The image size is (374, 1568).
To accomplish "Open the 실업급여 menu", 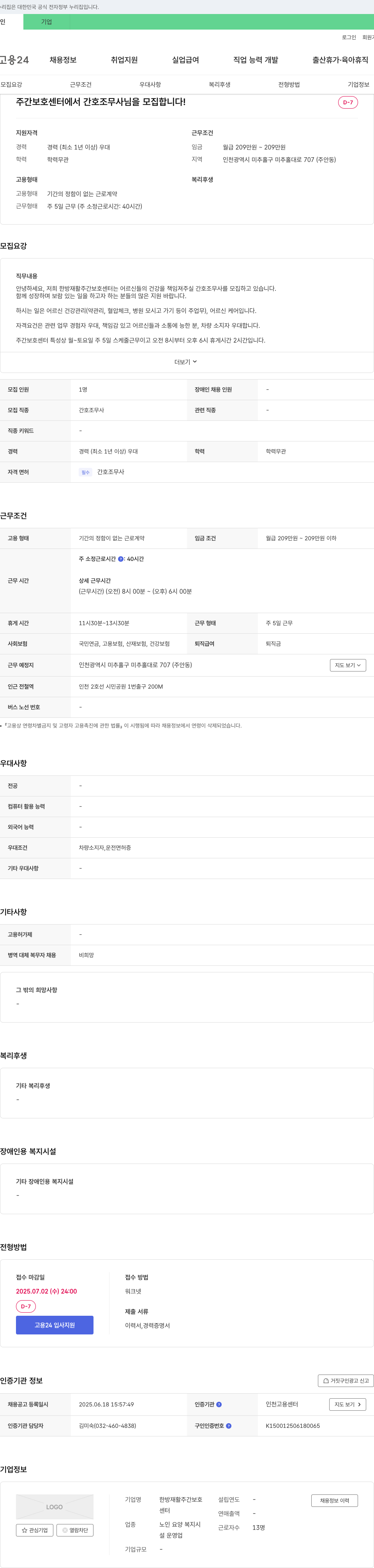I will click(185, 60).
